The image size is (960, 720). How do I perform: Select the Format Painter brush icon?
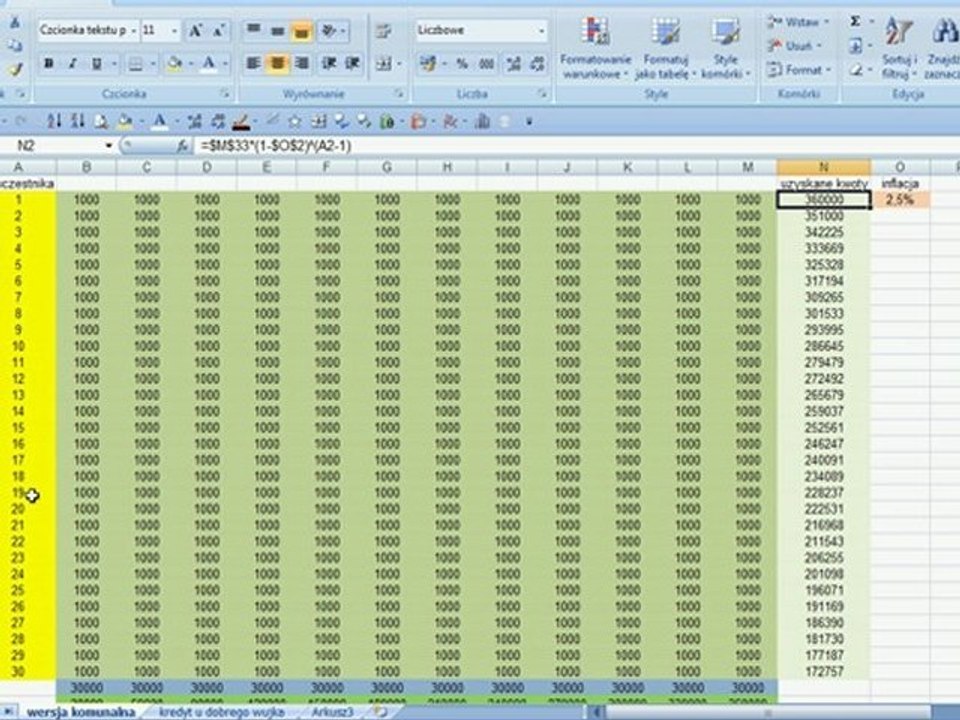pos(15,69)
